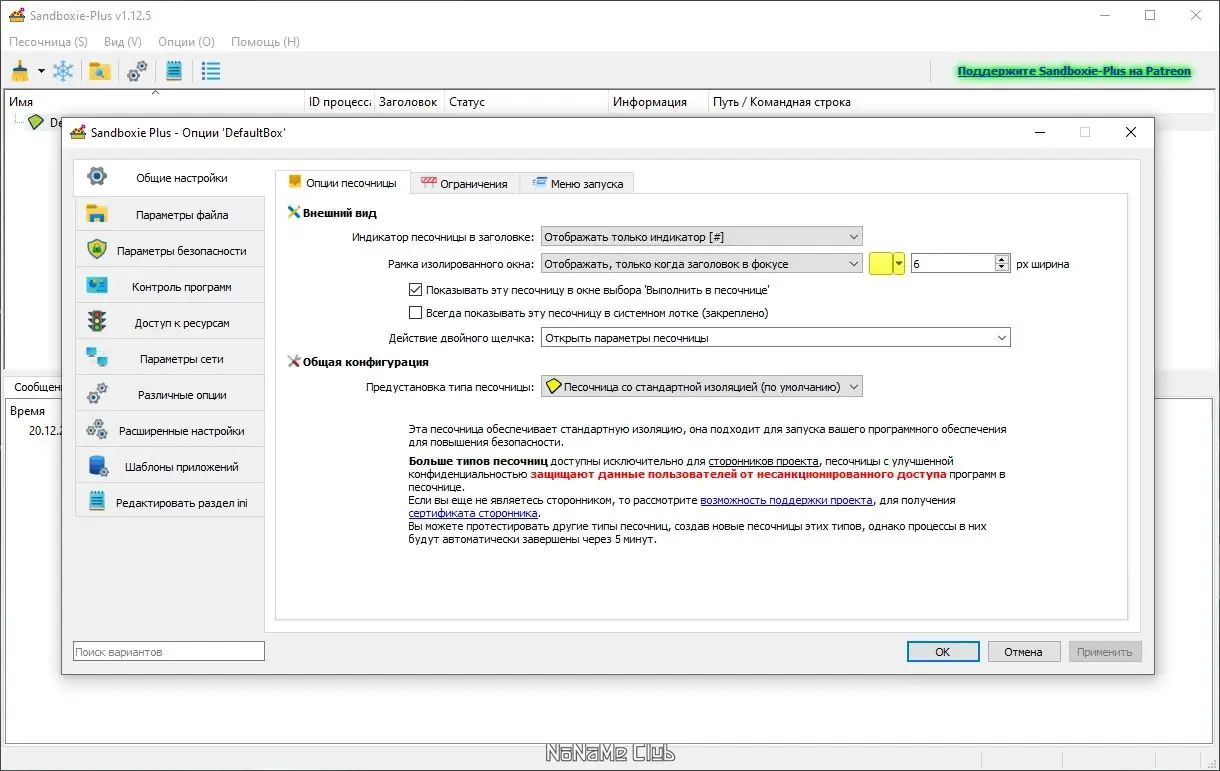Click the yellow border color swatch
This screenshot has width=1220, height=771.
pos(881,264)
